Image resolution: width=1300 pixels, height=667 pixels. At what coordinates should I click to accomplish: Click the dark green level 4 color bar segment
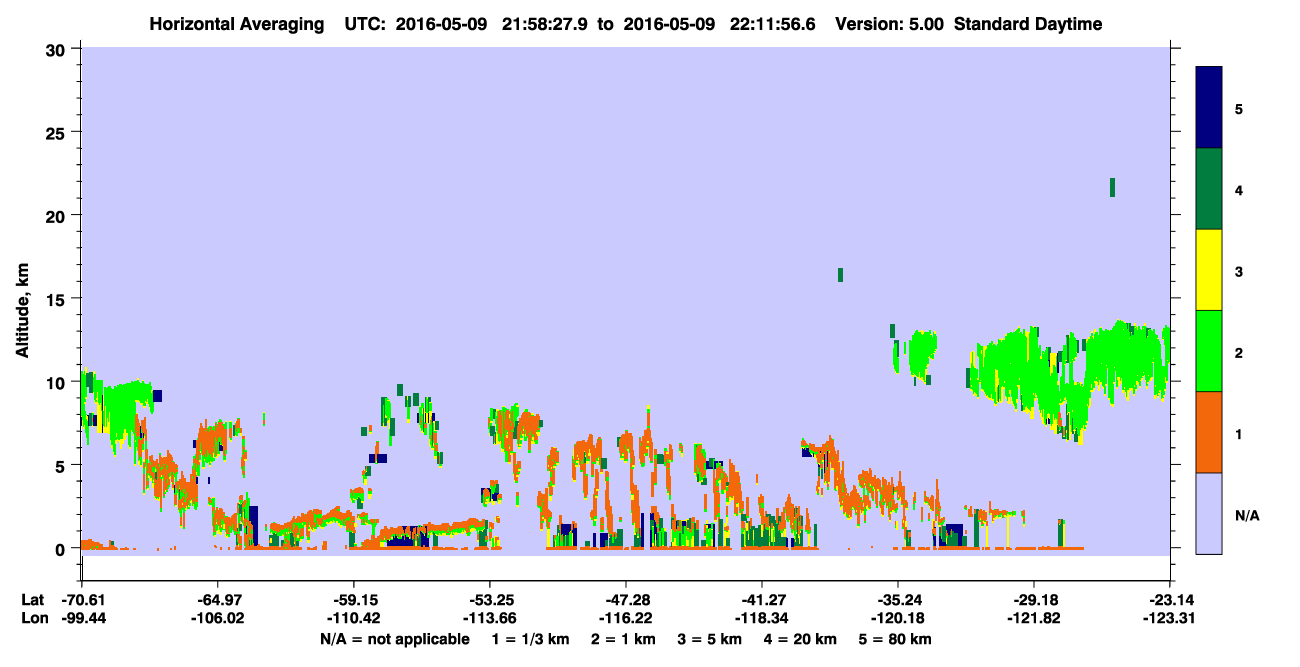(1209, 189)
